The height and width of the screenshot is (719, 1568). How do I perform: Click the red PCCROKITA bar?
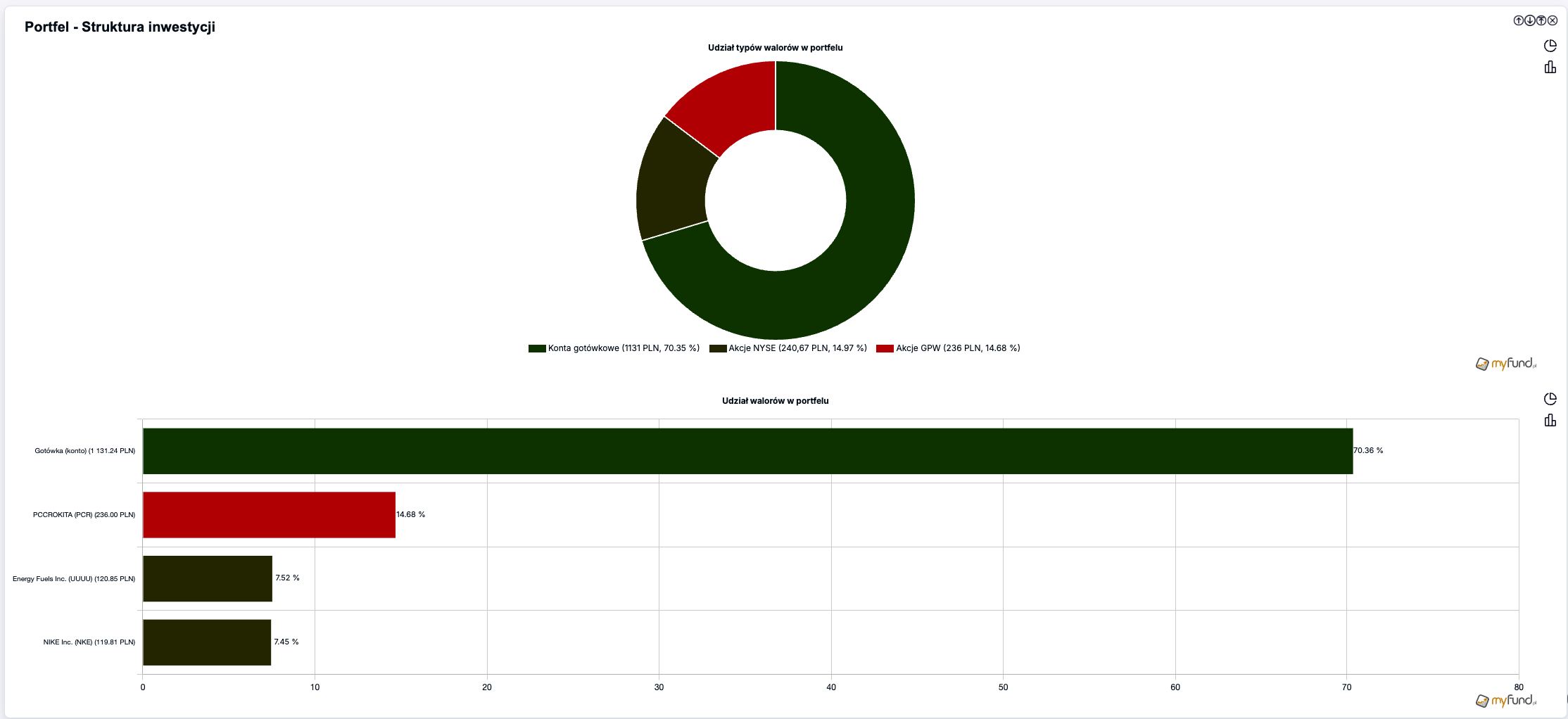click(269, 515)
